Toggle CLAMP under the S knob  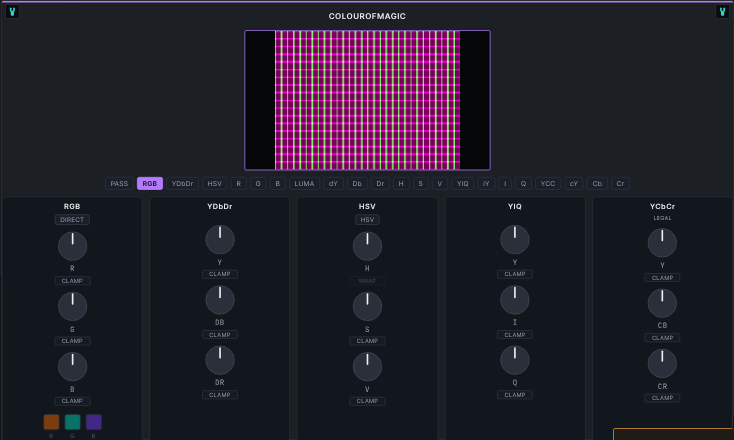[367, 341]
